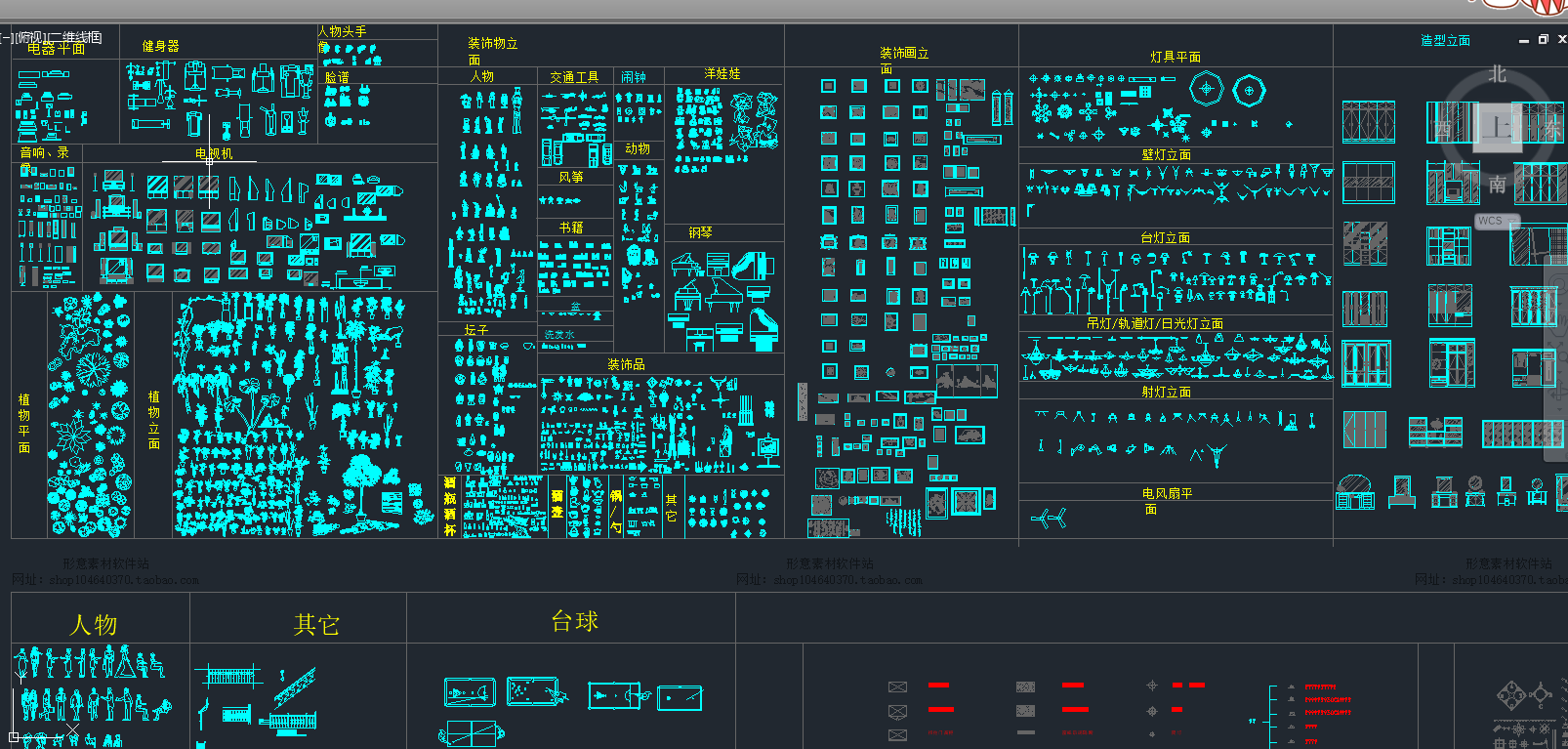Click the 装饰品 heading
The width and height of the screenshot is (1568, 749).
(626, 364)
